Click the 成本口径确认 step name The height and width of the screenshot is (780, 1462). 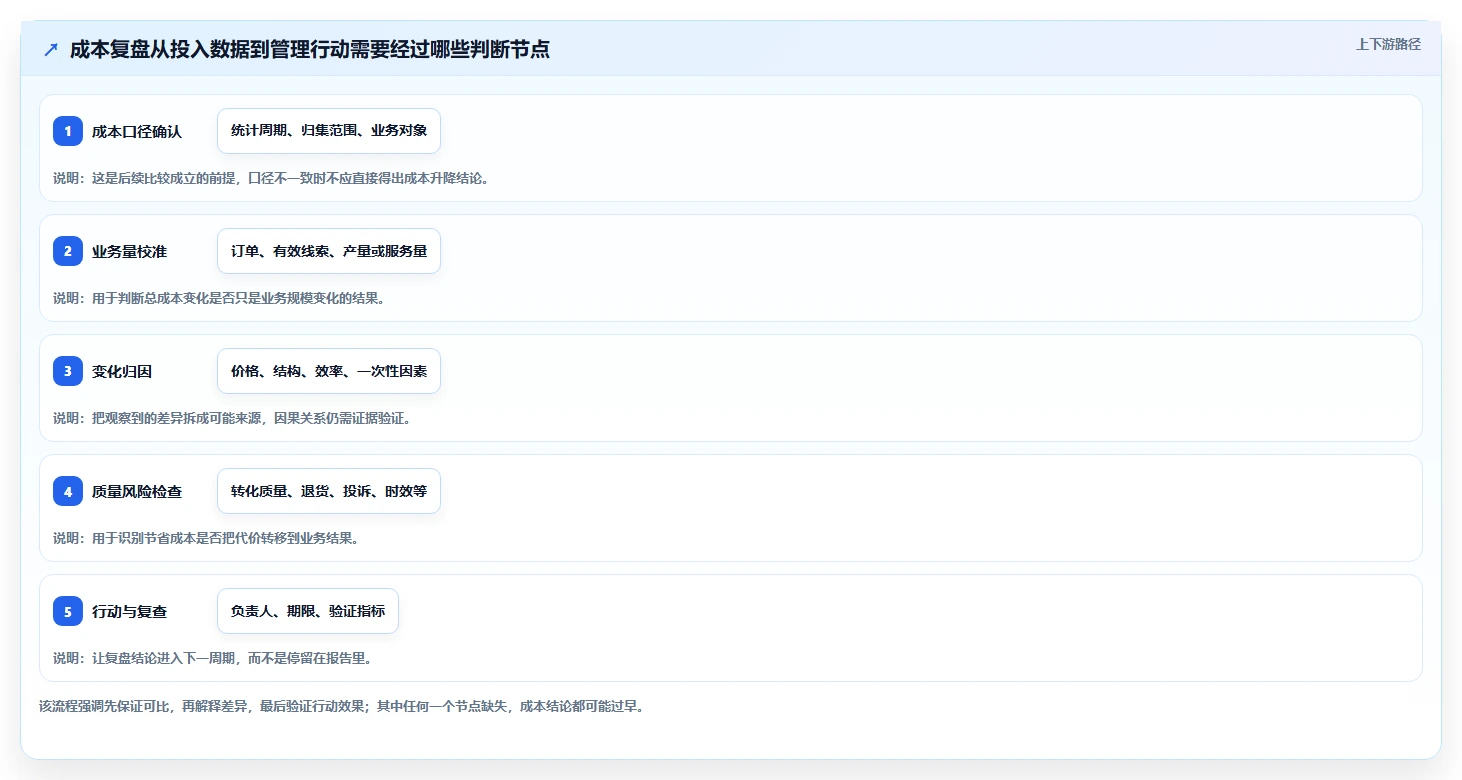click(x=137, y=131)
